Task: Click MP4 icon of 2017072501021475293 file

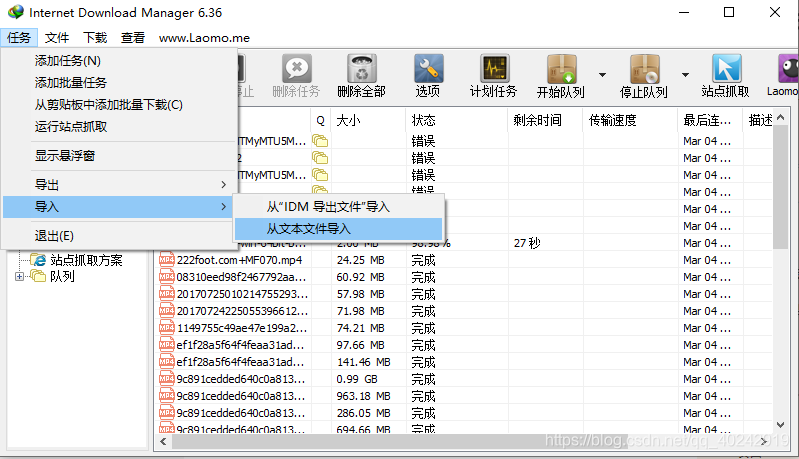Action: pyautogui.click(x=167, y=294)
